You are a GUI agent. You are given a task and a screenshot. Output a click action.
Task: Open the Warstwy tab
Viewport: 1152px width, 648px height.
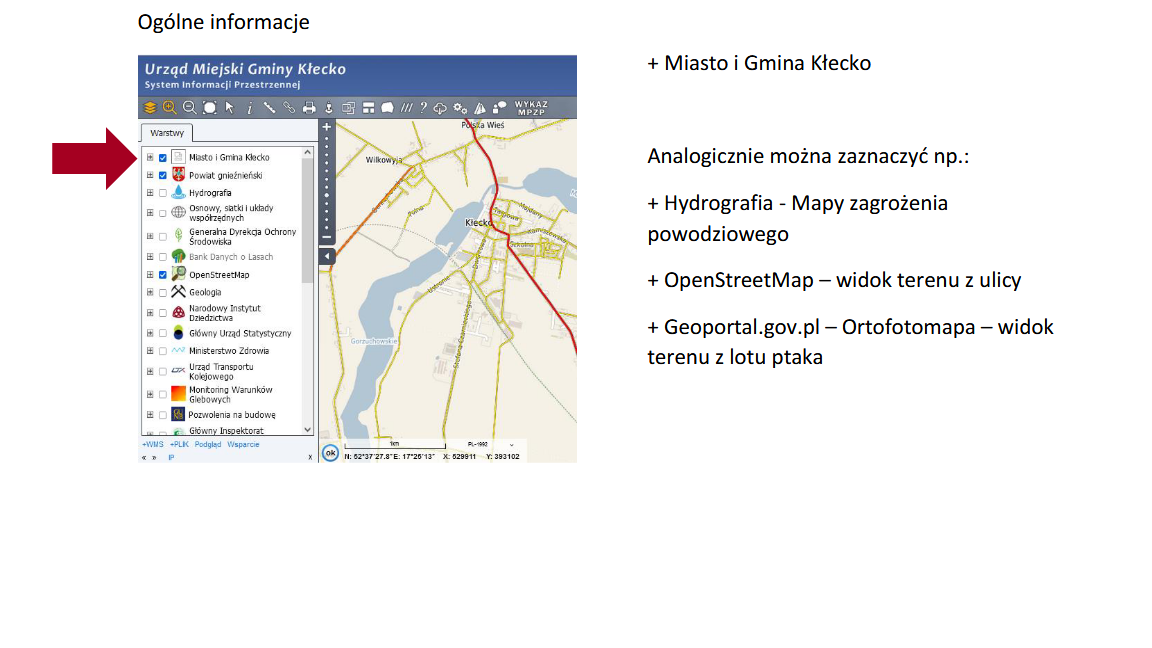167,133
